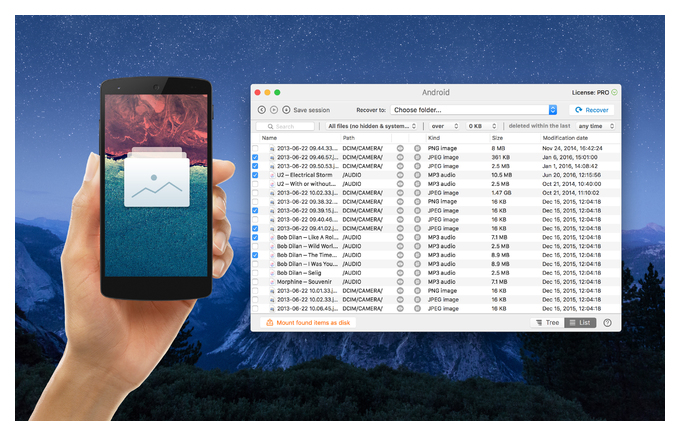Click the Search input field
This screenshot has height=436, width=680.
(x=285, y=126)
